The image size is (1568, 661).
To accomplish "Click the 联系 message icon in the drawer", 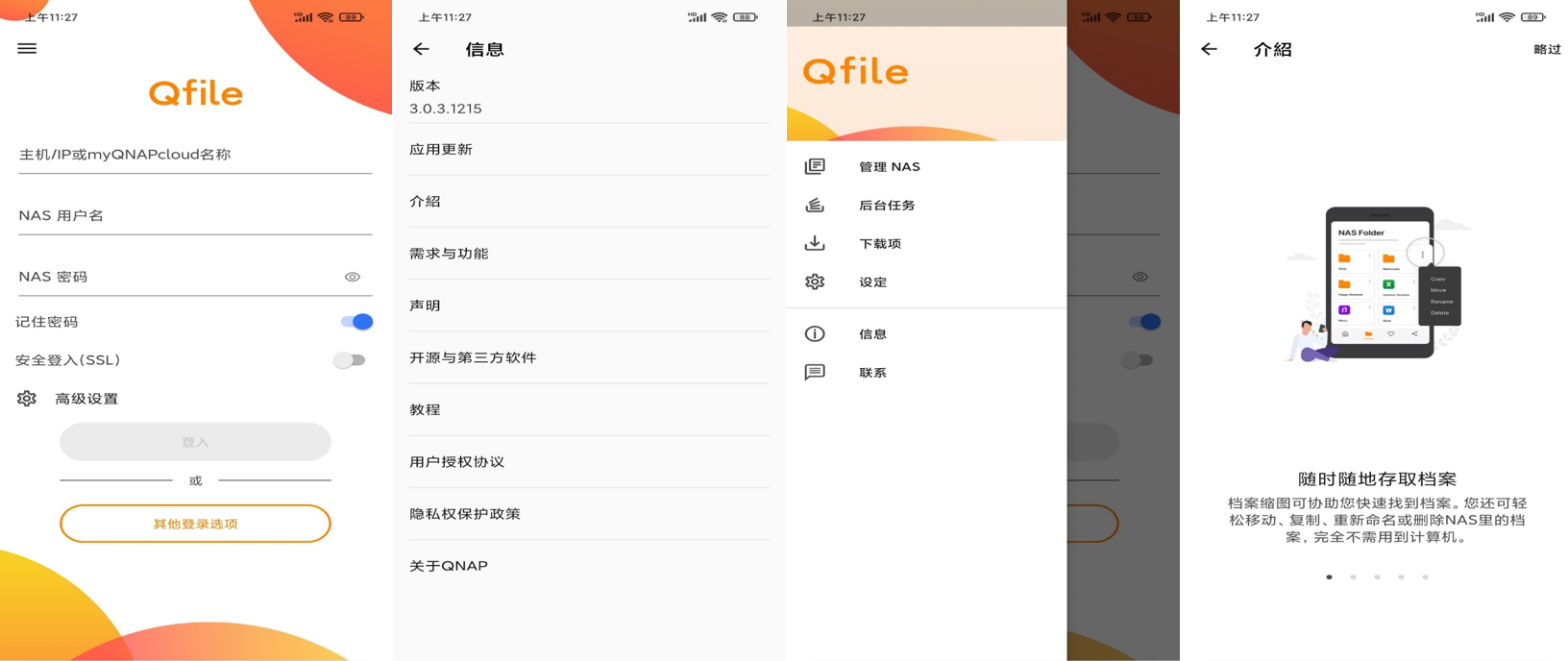I will [815, 372].
